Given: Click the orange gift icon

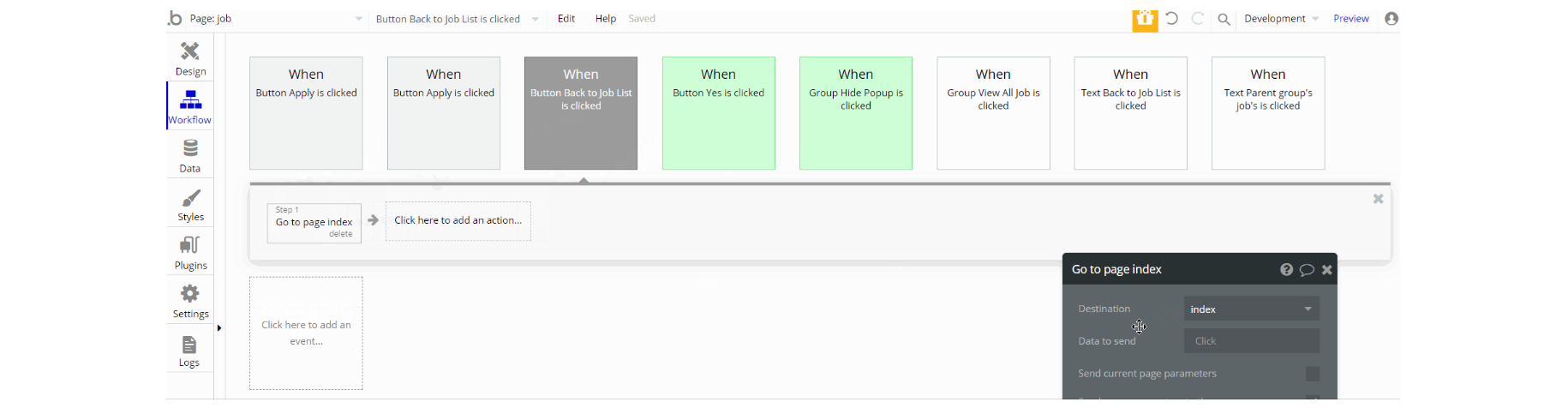Looking at the screenshot, I should pos(1145,19).
